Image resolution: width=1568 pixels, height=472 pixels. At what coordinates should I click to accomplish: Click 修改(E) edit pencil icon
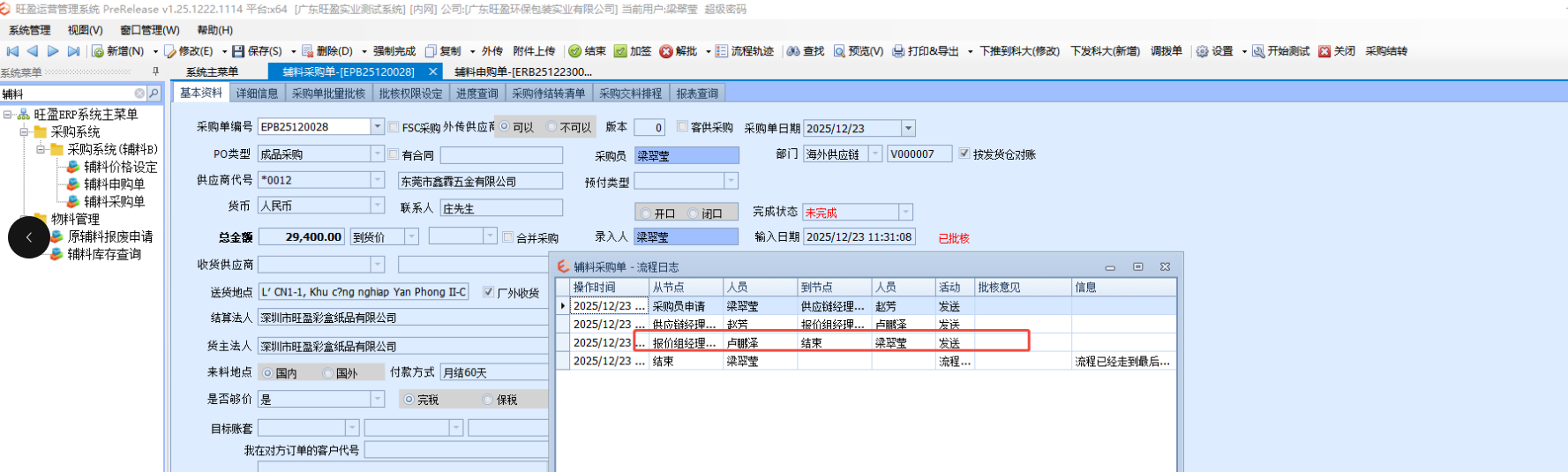tap(170, 51)
